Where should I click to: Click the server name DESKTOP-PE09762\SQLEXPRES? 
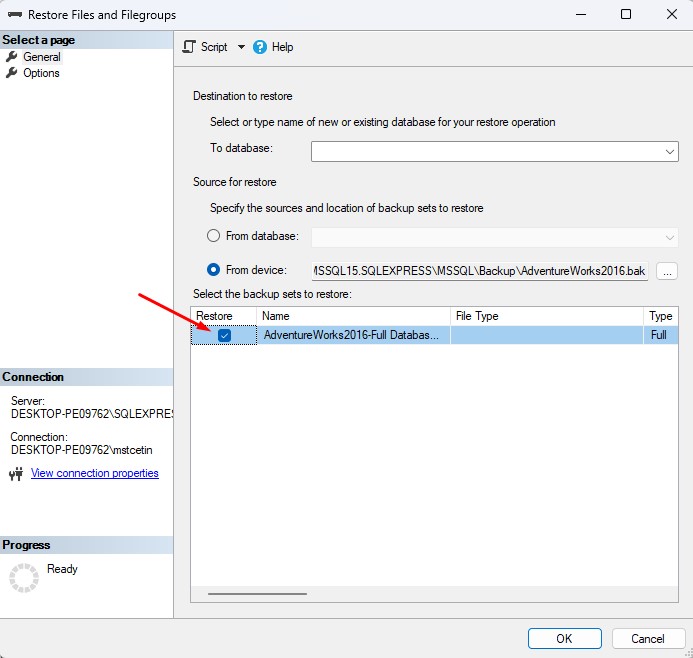92,414
